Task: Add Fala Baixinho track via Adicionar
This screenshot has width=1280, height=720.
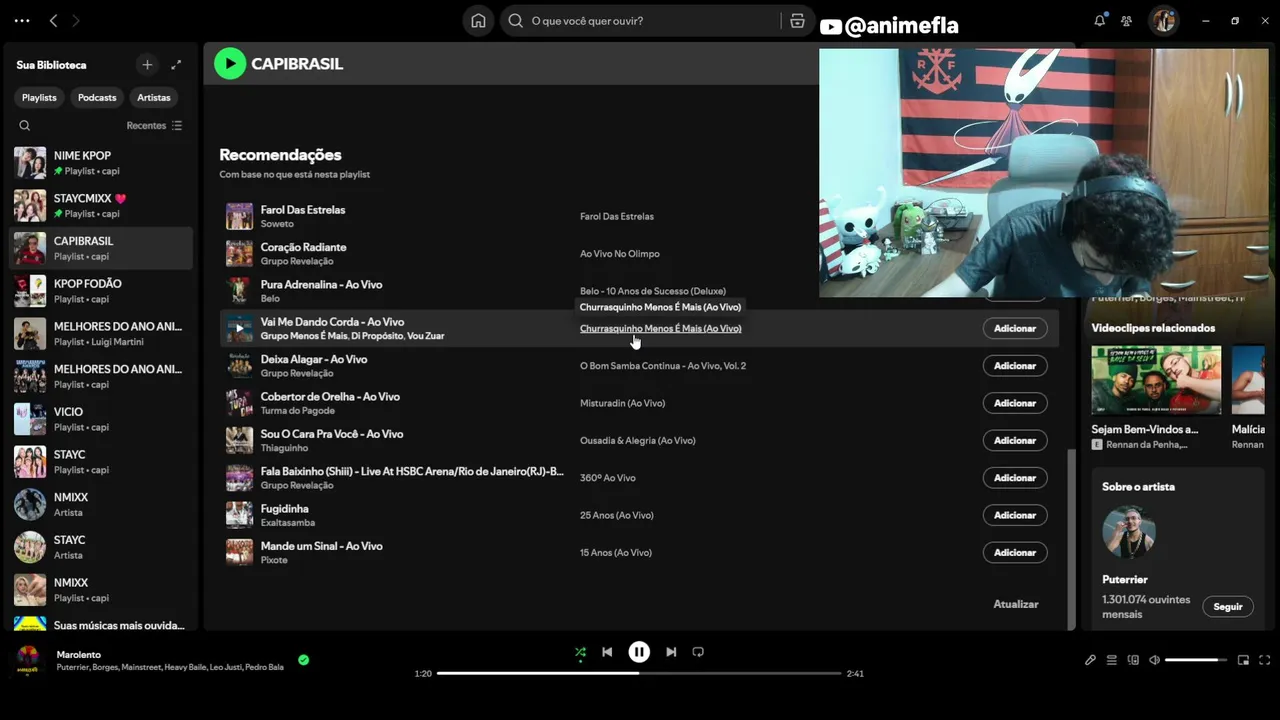Action: click(x=1015, y=478)
